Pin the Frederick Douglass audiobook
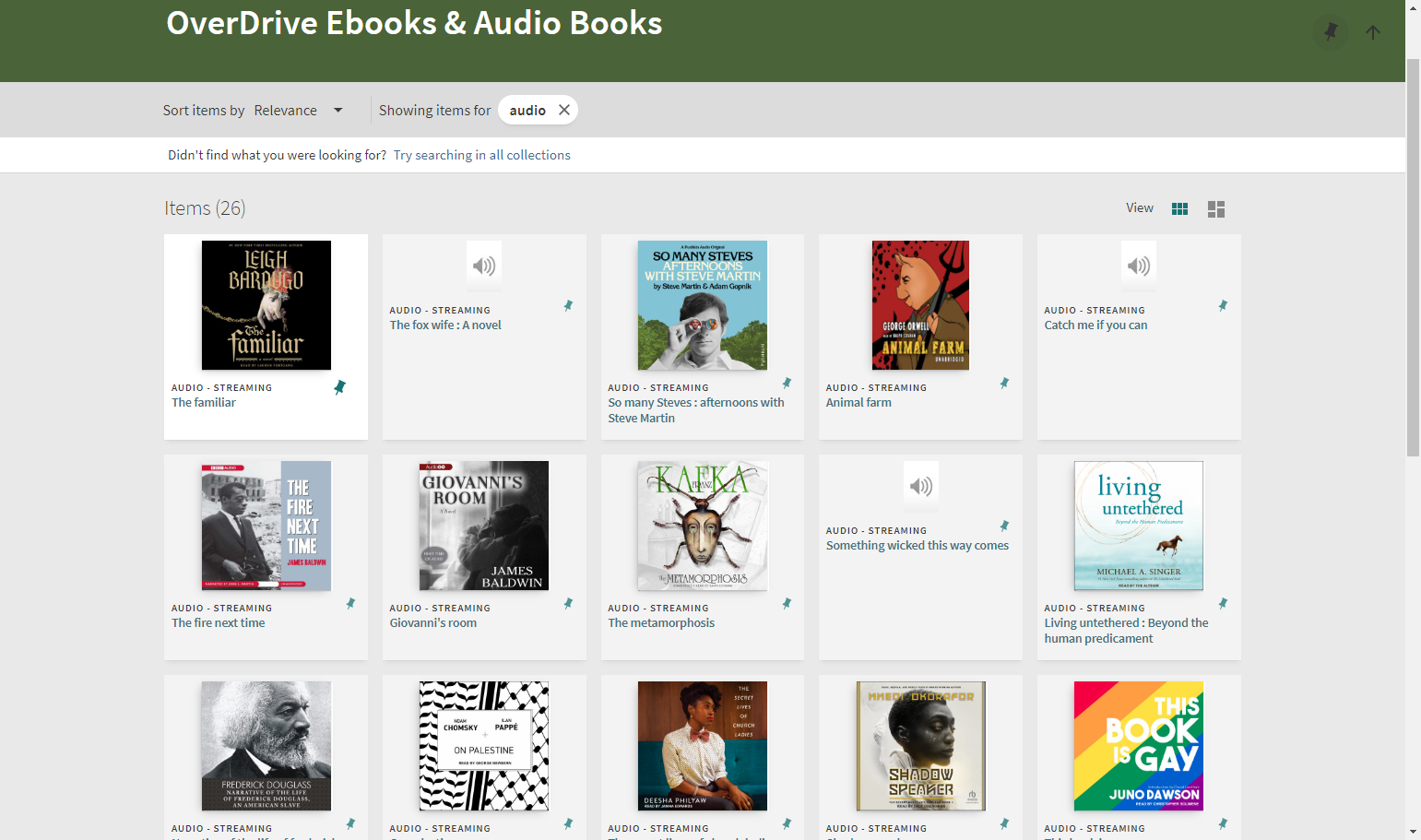 coord(350,824)
